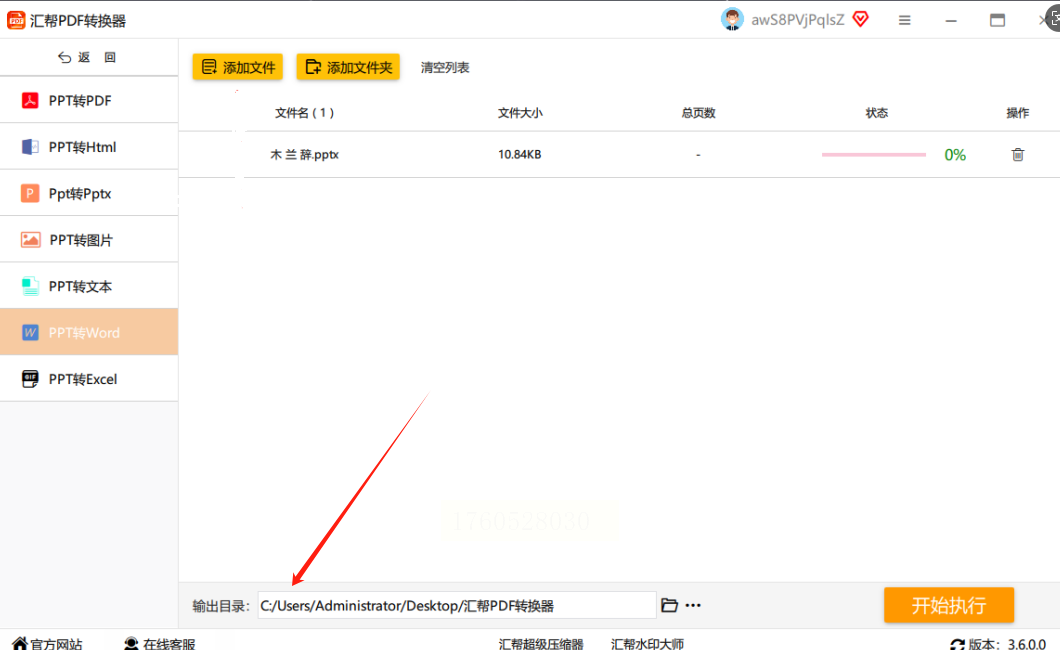The height and width of the screenshot is (650, 1060).
Task: Go back with the 返回 button
Action: pyautogui.click(x=87, y=57)
